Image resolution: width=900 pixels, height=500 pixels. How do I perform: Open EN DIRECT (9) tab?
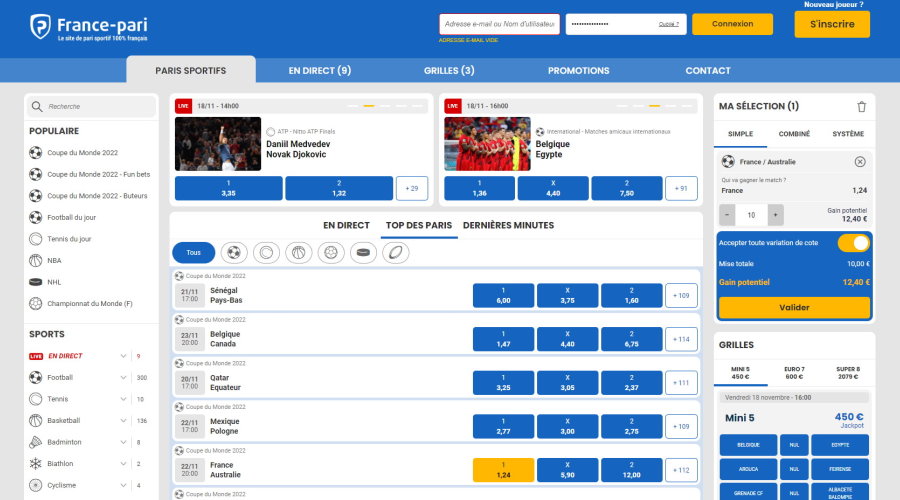click(320, 71)
